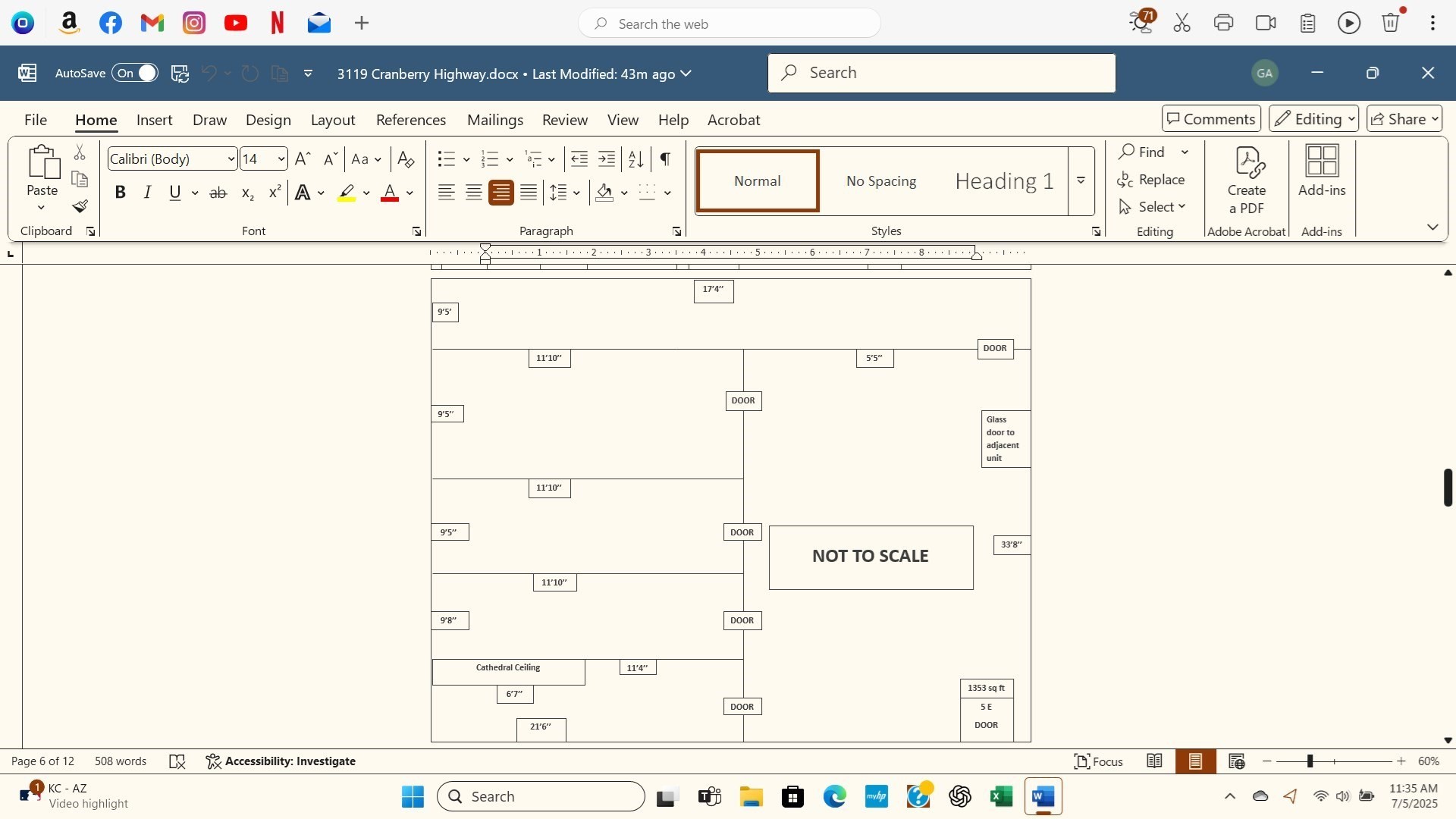Expand the Styles gallery
Screen dimensions: 1456x819
[1081, 180]
